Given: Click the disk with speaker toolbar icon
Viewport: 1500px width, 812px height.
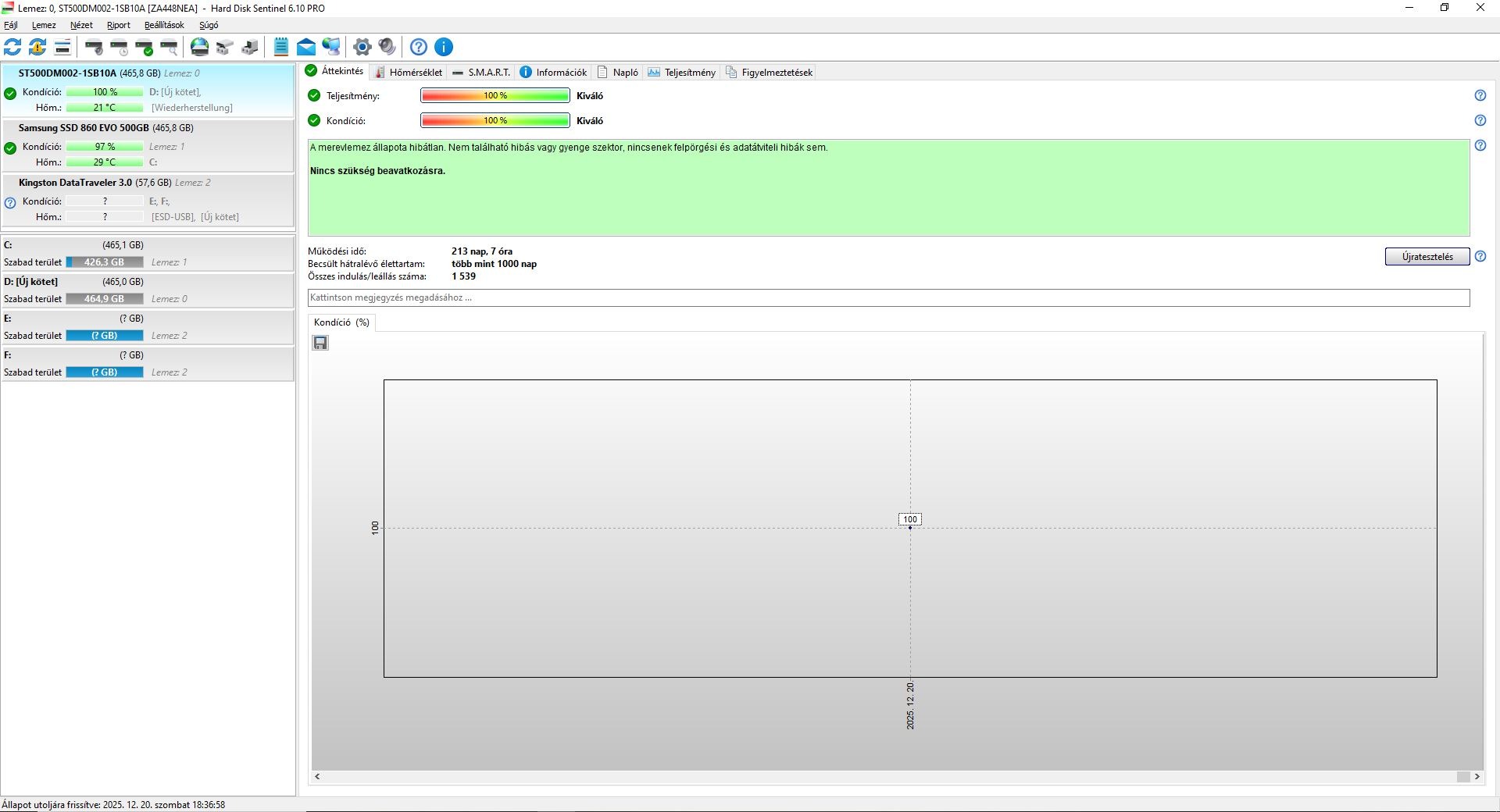Looking at the screenshot, I should pyautogui.click(x=94, y=47).
